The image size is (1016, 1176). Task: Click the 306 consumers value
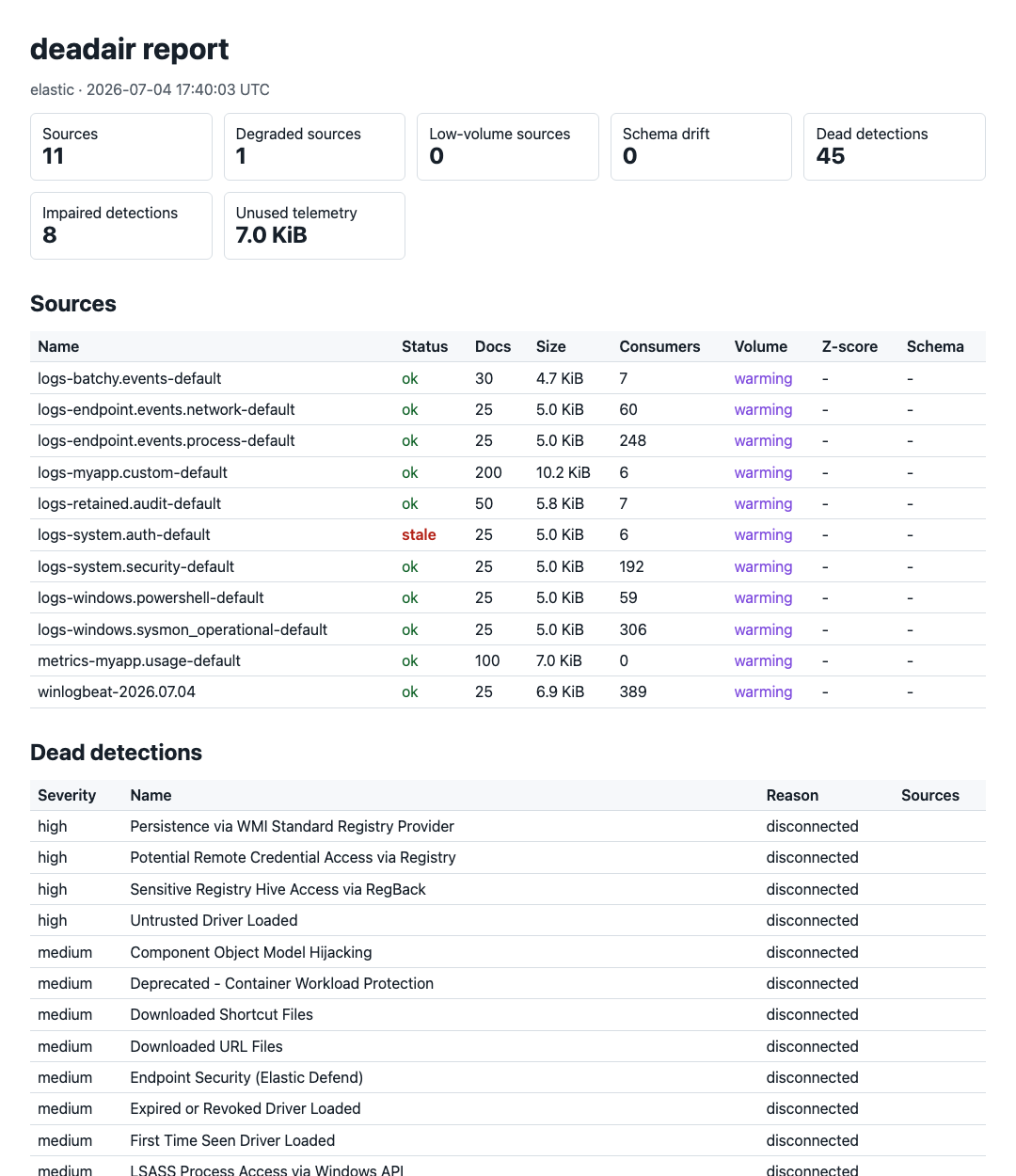tap(633, 629)
